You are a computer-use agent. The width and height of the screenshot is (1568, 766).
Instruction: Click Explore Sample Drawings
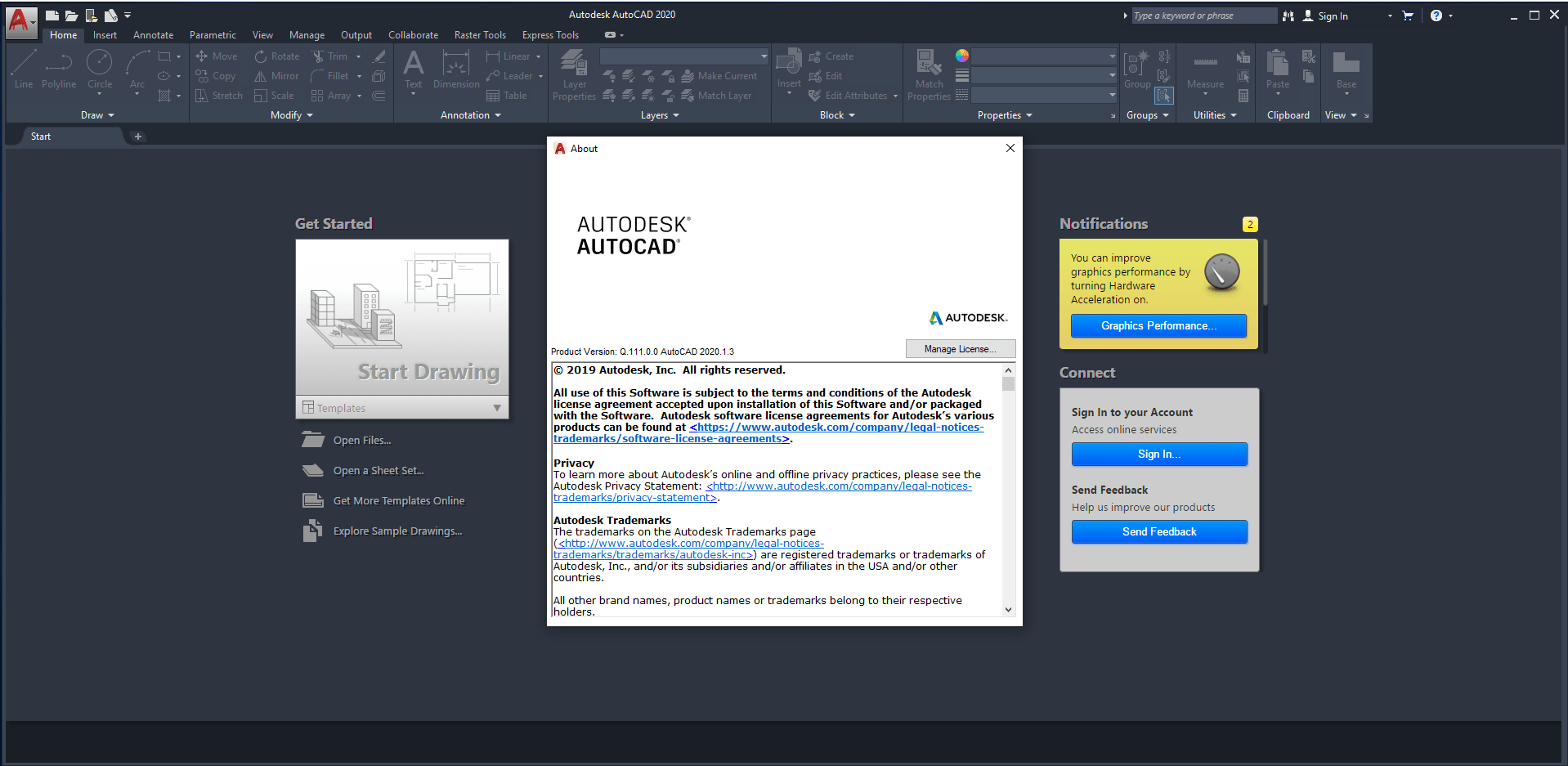coord(382,531)
